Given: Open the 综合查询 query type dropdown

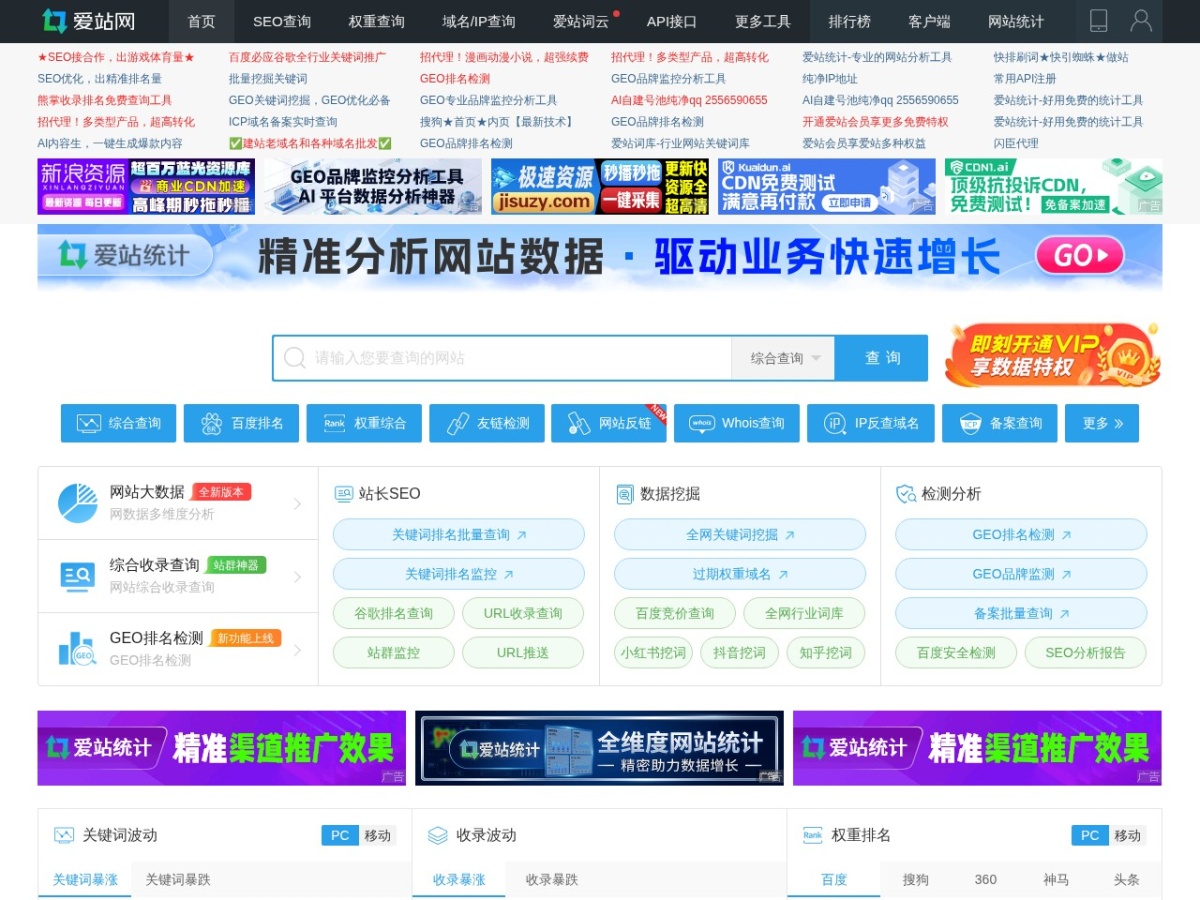Looking at the screenshot, I should (784, 358).
